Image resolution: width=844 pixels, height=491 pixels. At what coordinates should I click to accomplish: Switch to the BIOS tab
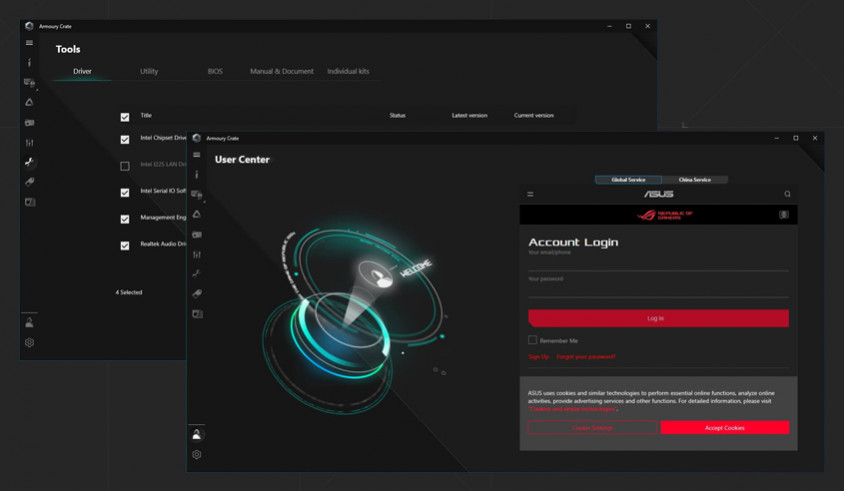coord(215,72)
